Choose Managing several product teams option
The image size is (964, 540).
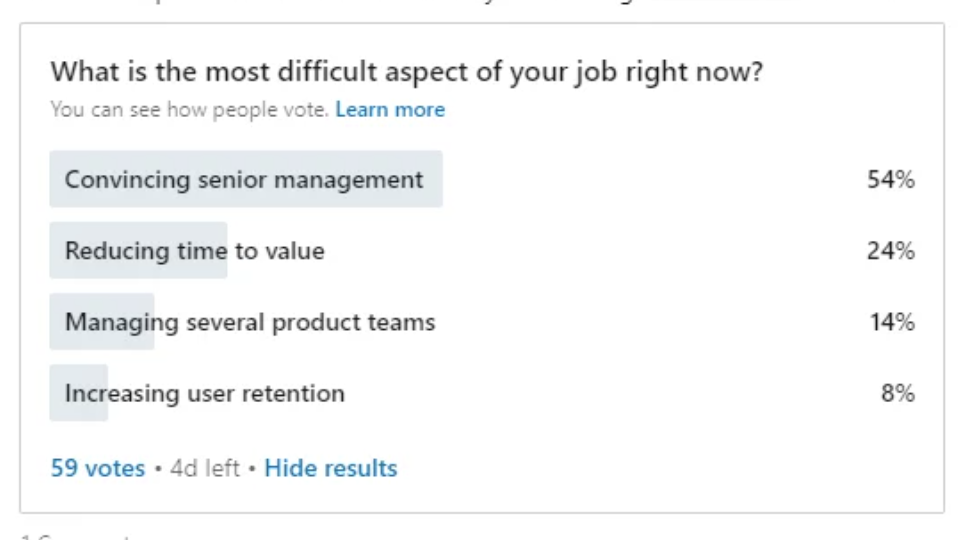coord(250,322)
